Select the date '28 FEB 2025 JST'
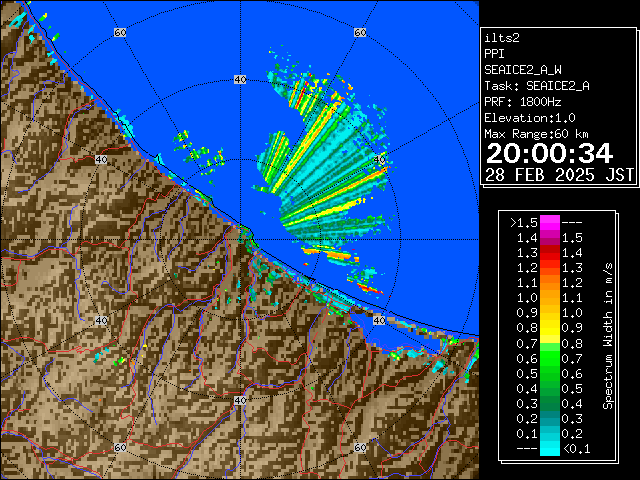This screenshot has height=480, width=640. 559,175
